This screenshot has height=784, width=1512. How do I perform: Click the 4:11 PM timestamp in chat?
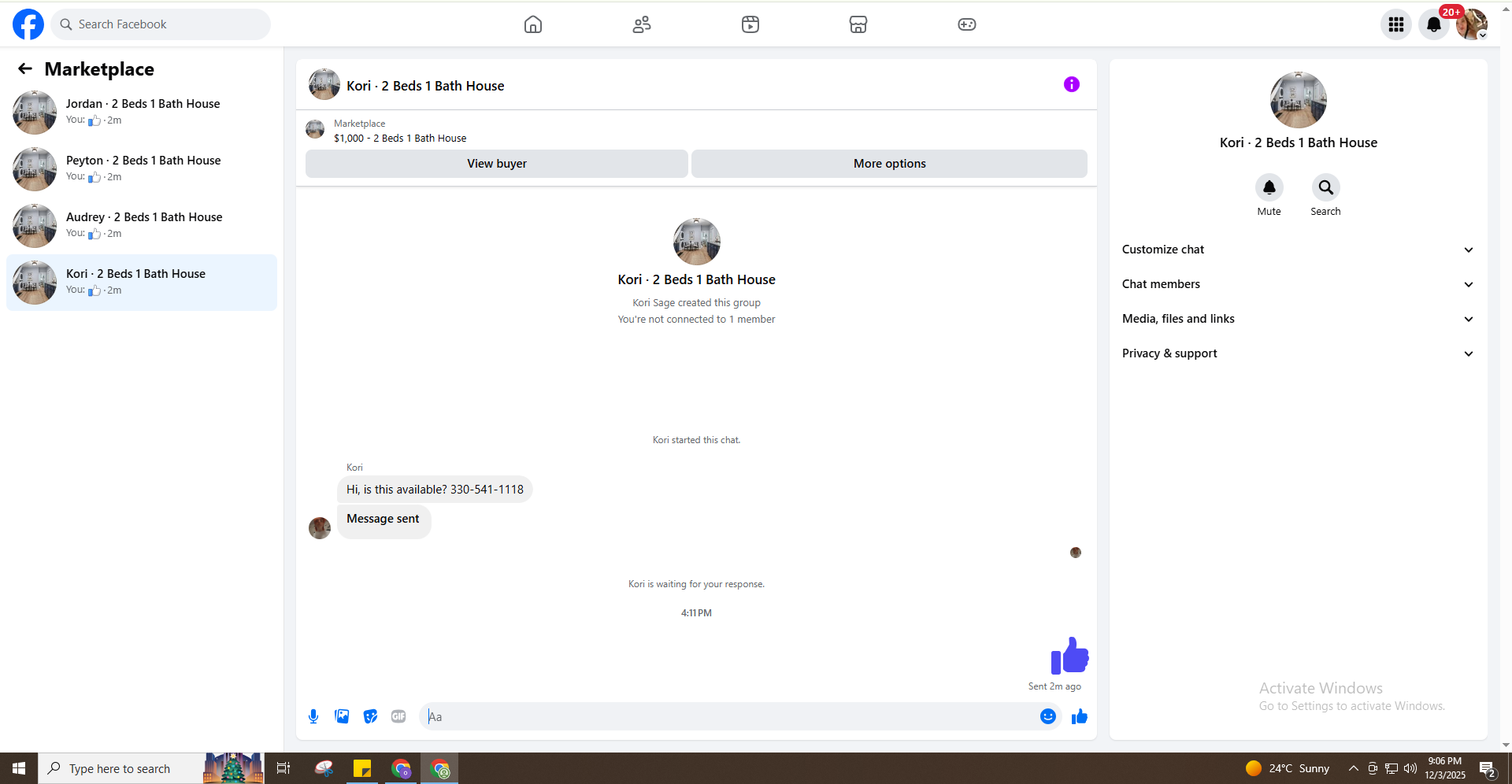click(x=697, y=613)
